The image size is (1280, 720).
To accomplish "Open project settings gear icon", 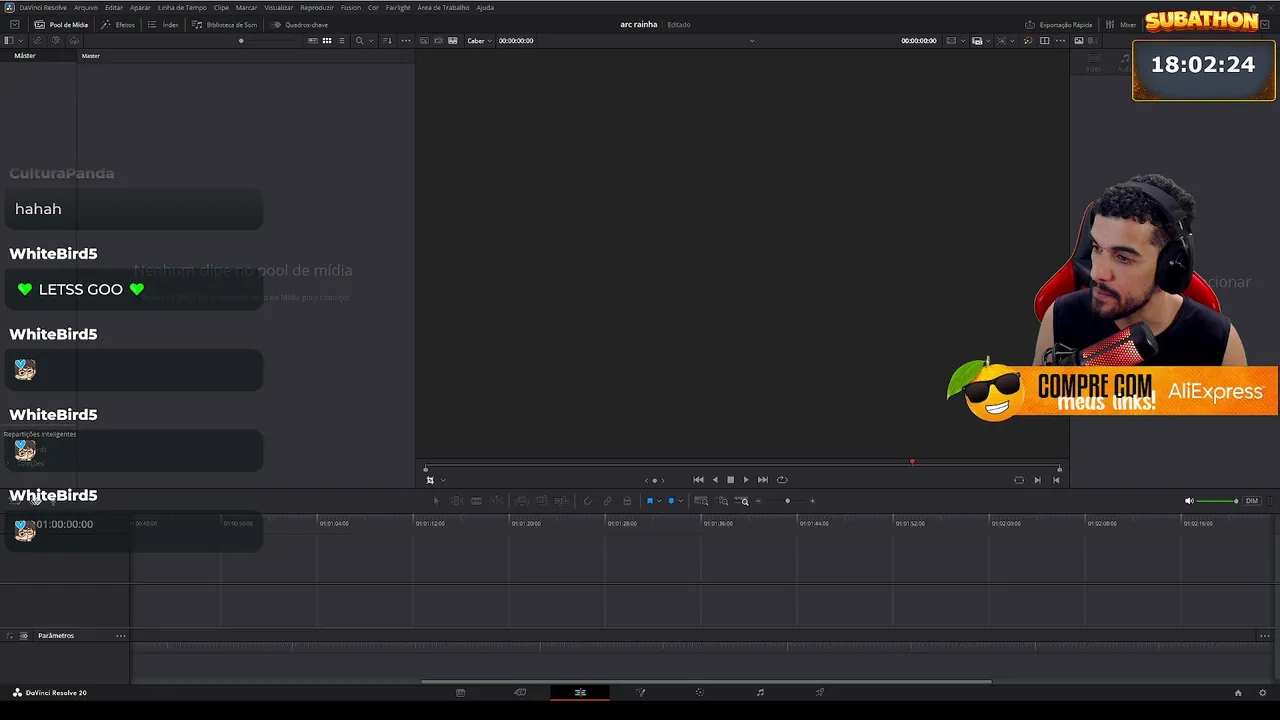I will 1263,692.
